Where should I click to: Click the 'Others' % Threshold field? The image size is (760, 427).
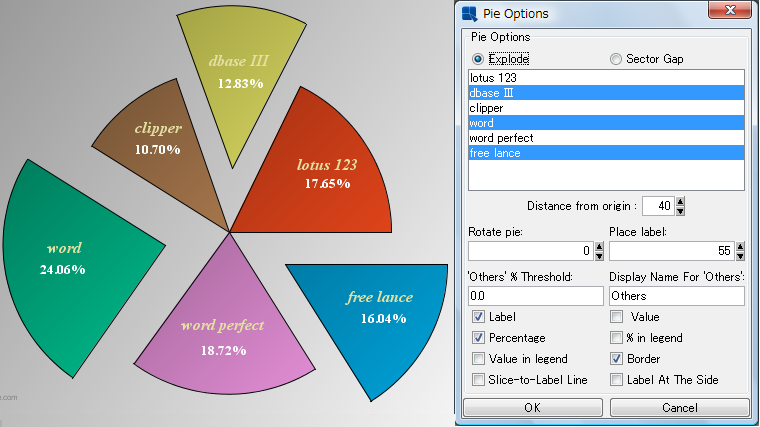click(536, 296)
